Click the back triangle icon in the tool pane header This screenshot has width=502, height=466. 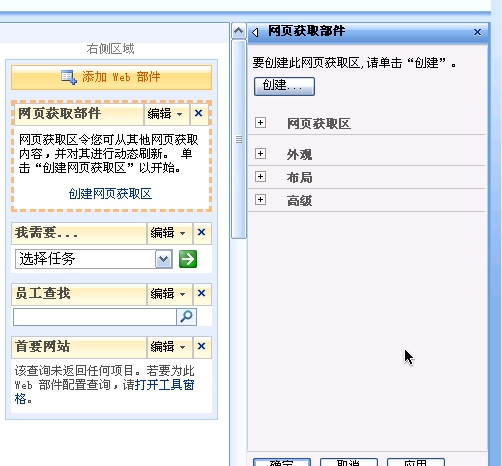256,32
